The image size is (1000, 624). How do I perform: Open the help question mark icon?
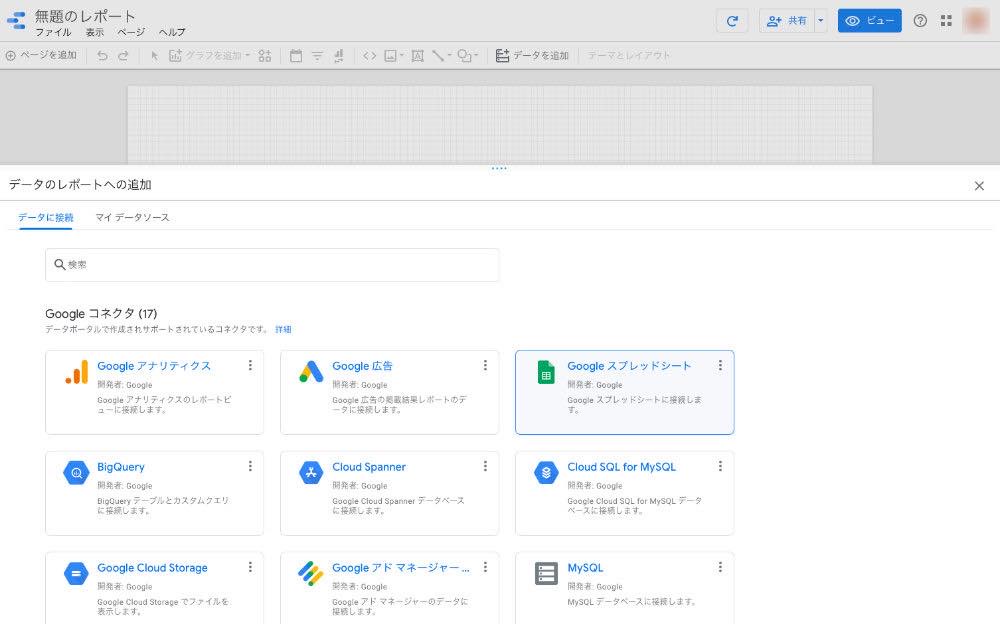coord(920,21)
